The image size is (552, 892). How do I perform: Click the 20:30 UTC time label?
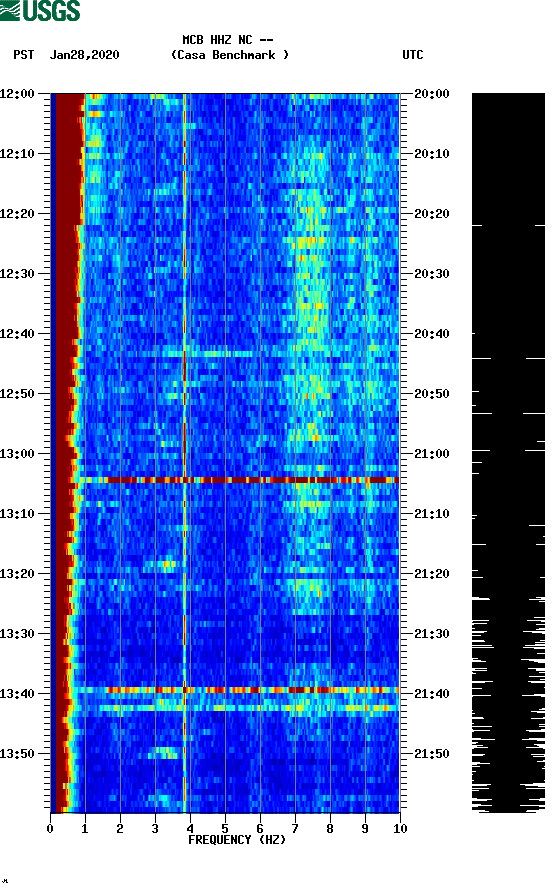point(432,274)
